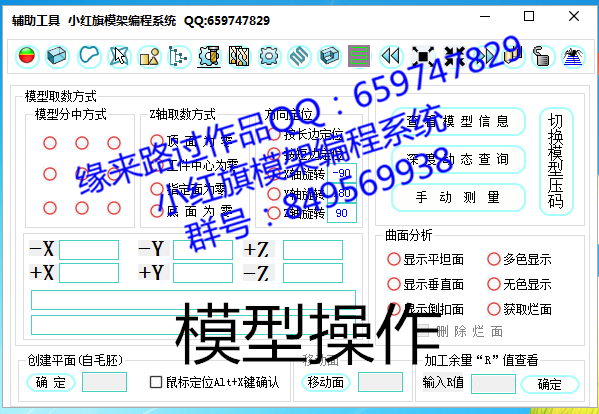Select the 3D box block icon
The width and height of the screenshot is (599, 414).
57,56
